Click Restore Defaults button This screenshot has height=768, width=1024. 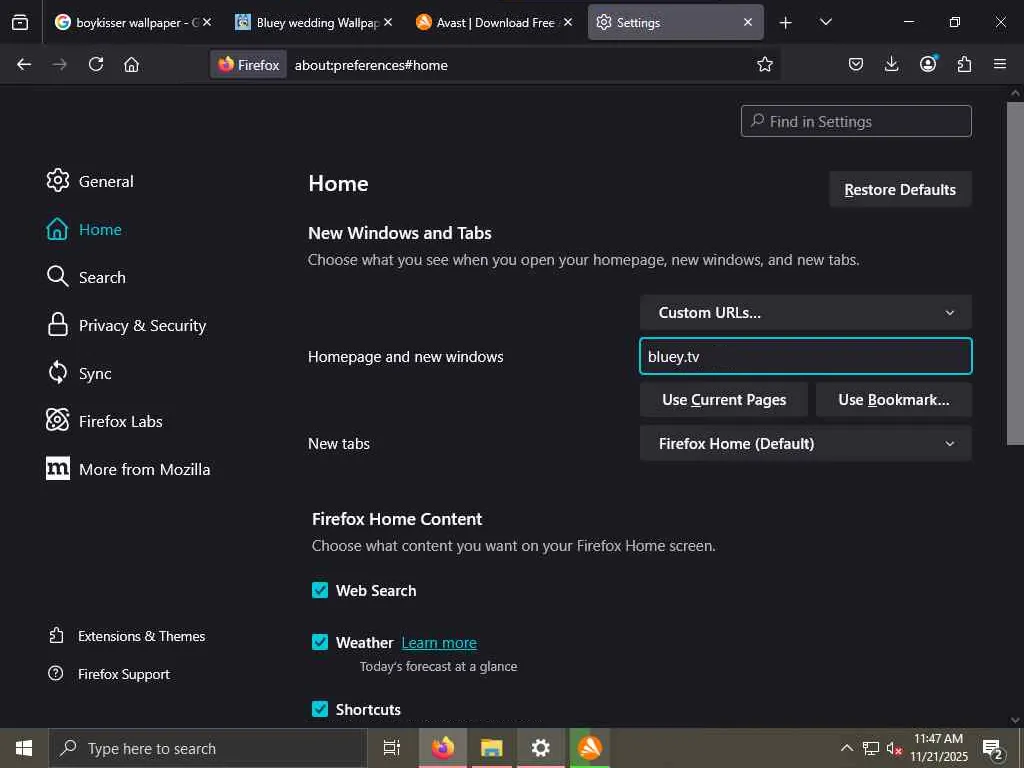point(900,189)
